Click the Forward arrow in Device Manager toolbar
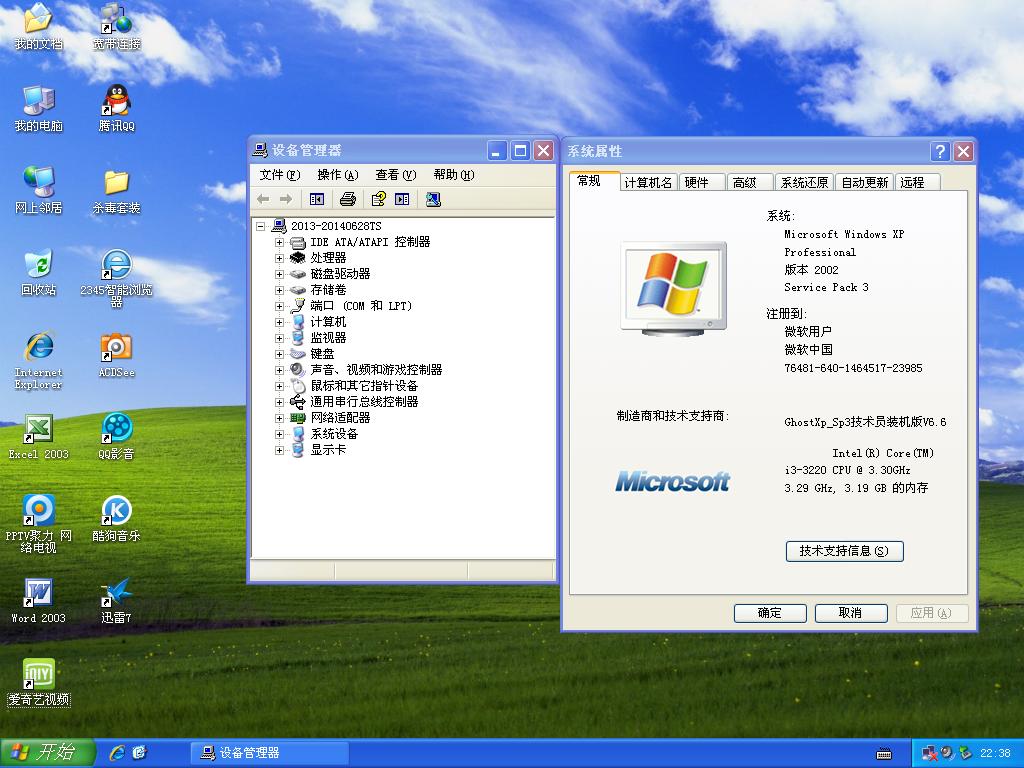Viewport: 1024px width, 768px height. pyautogui.click(x=286, y=199)
